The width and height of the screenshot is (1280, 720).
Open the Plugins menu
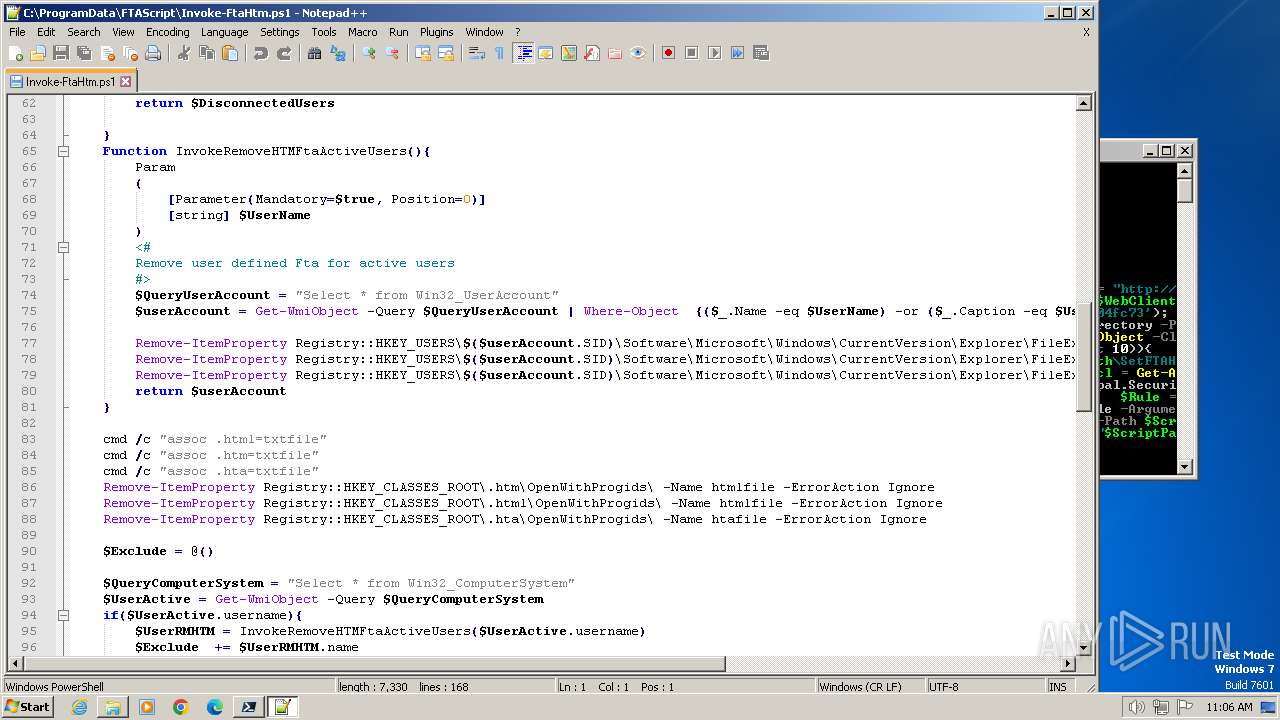(436, 32)
